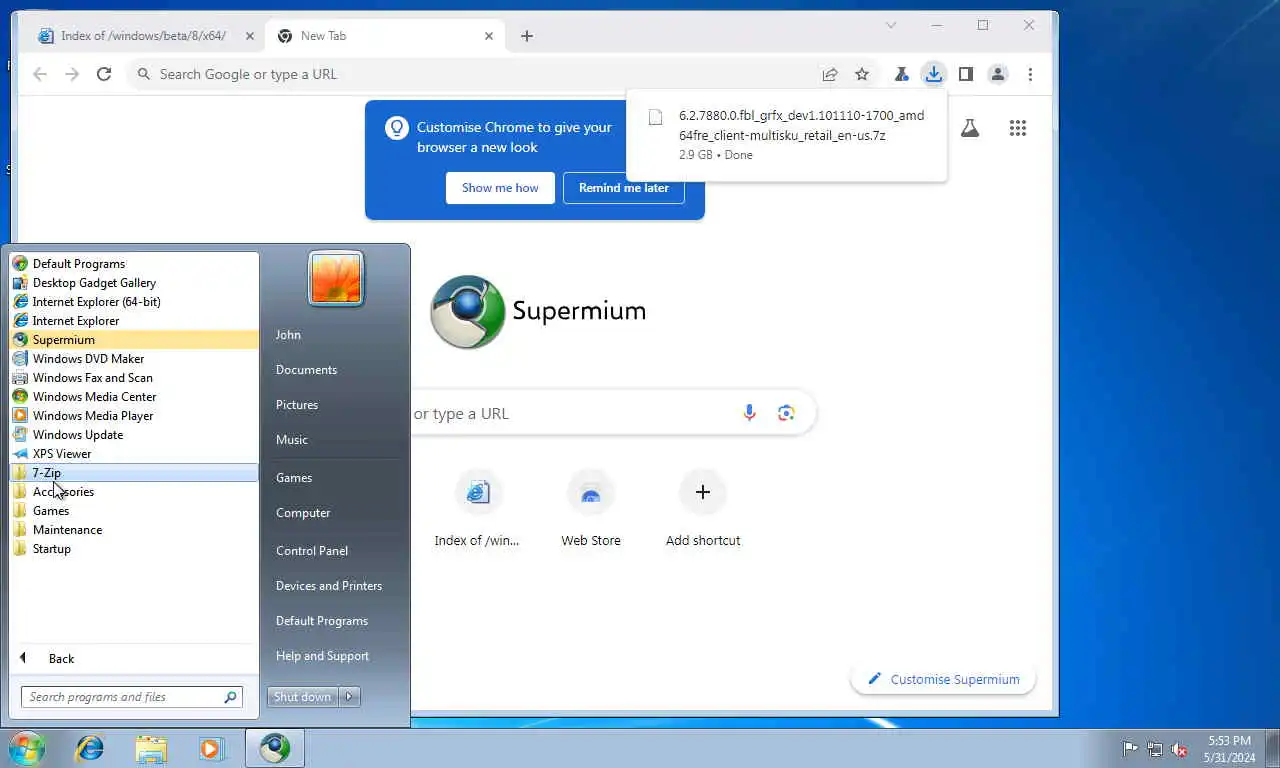The image size is (1280, 768).
Task: Open the downloads toolbar icon
Action: coord(933,74)
